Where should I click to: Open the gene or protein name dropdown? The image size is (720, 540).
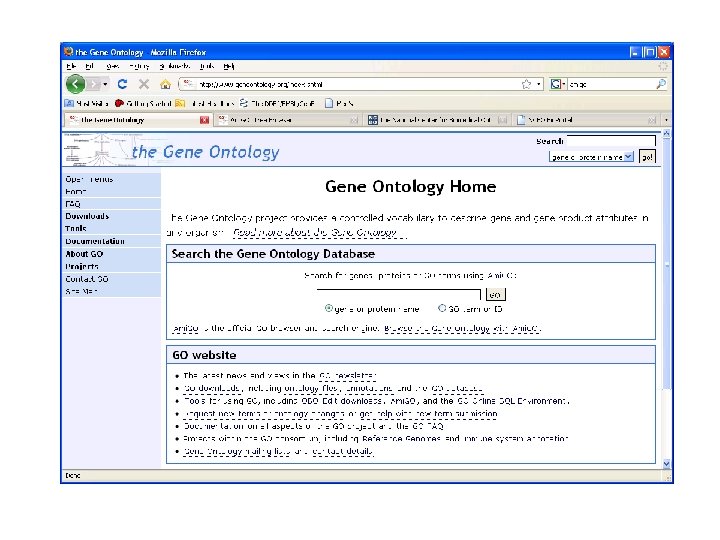pos(591,157)
